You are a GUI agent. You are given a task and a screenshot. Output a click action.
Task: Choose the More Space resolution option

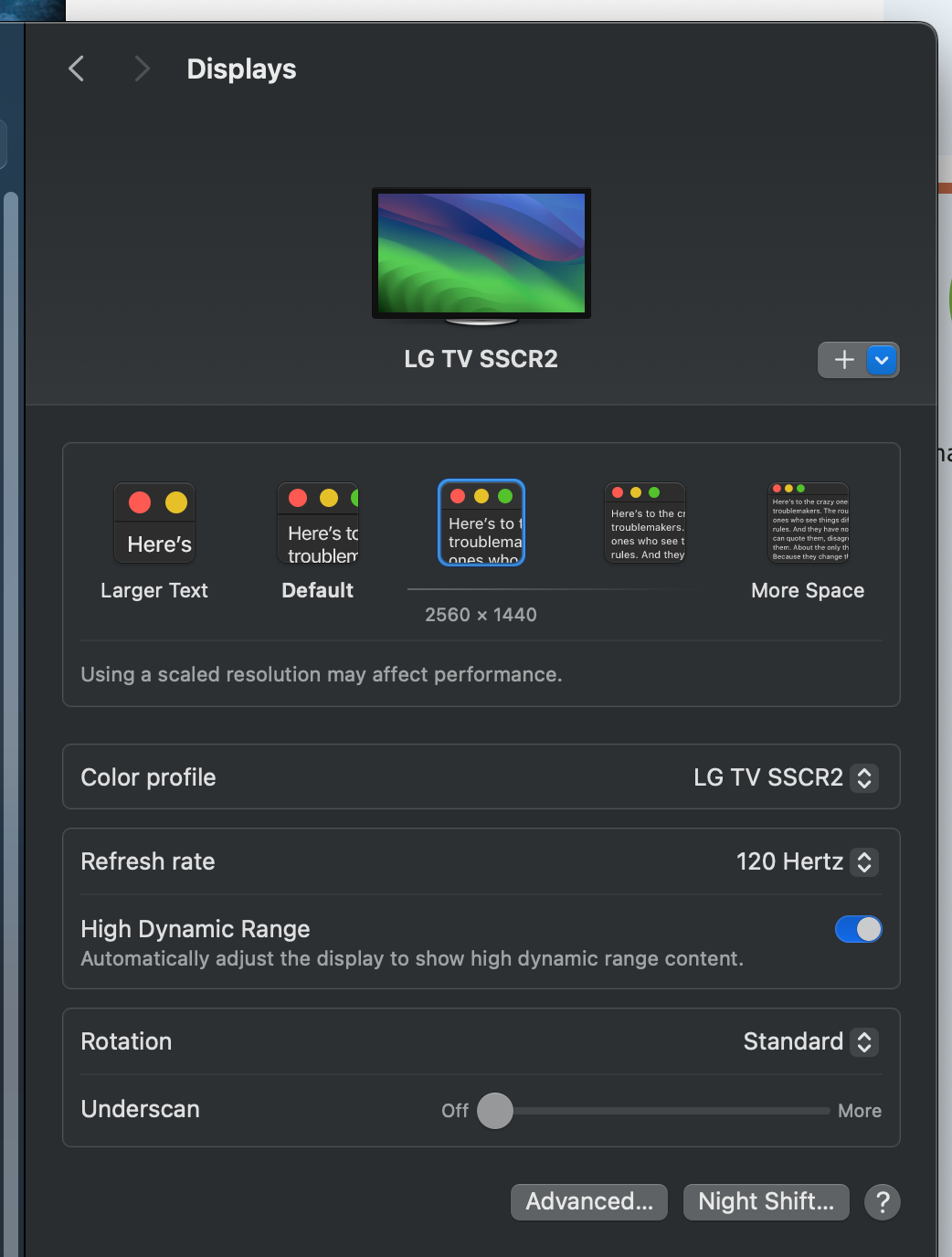coord(809,523)
